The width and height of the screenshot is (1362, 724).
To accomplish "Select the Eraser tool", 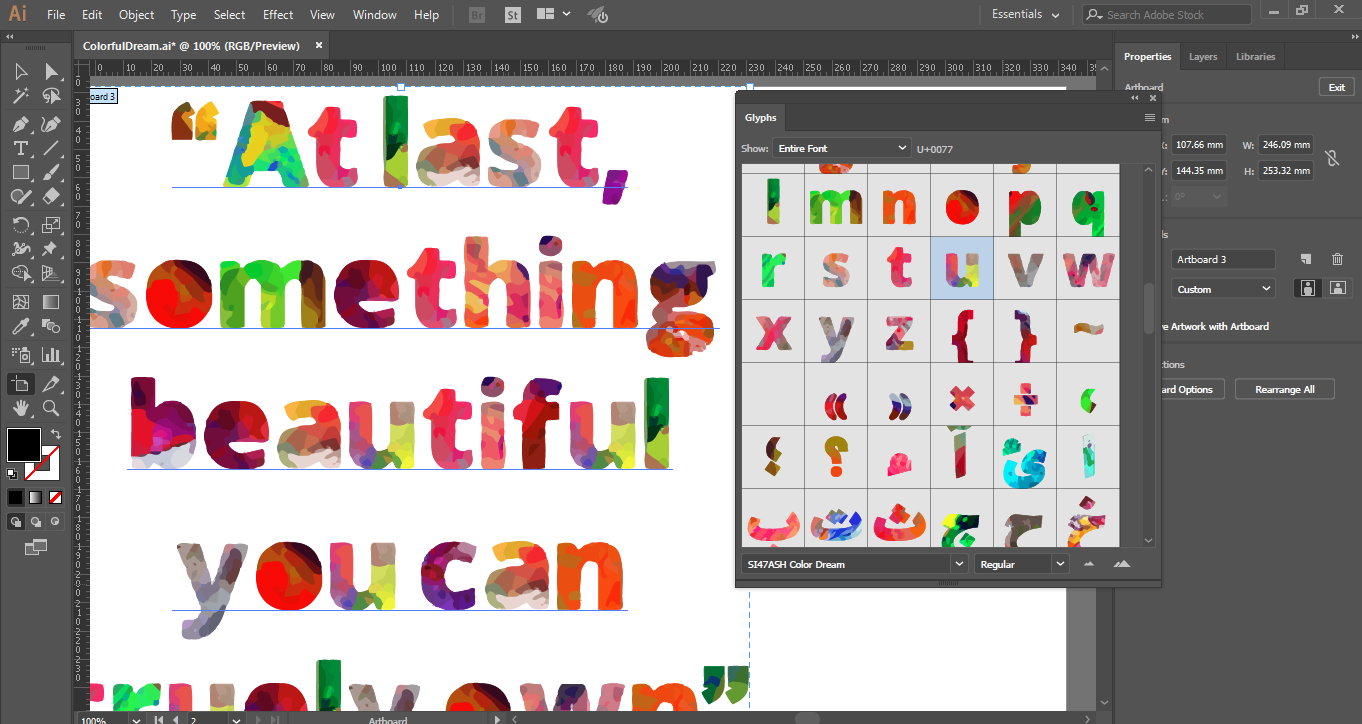I will point(51,197).
